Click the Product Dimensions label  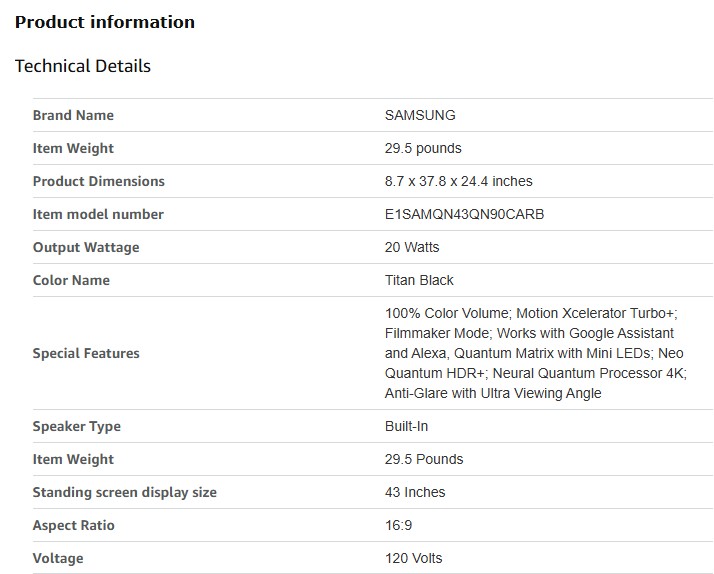98,181
